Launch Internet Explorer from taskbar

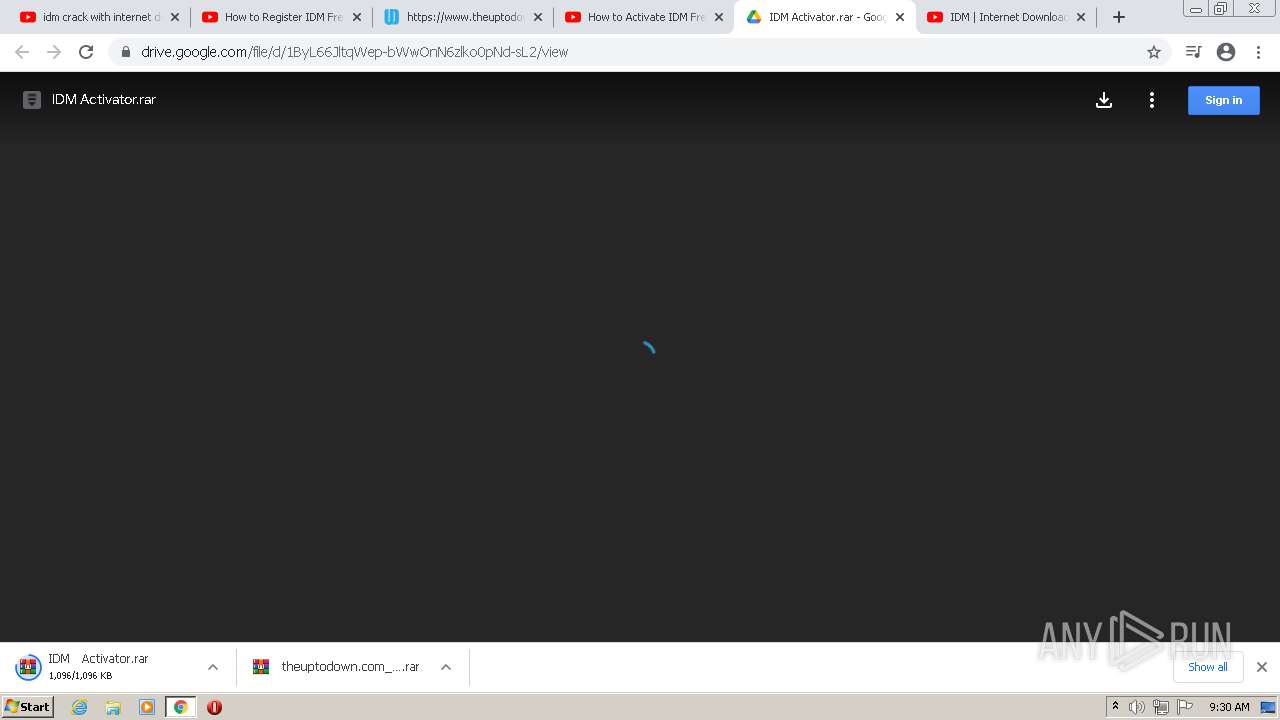(80, 707)
